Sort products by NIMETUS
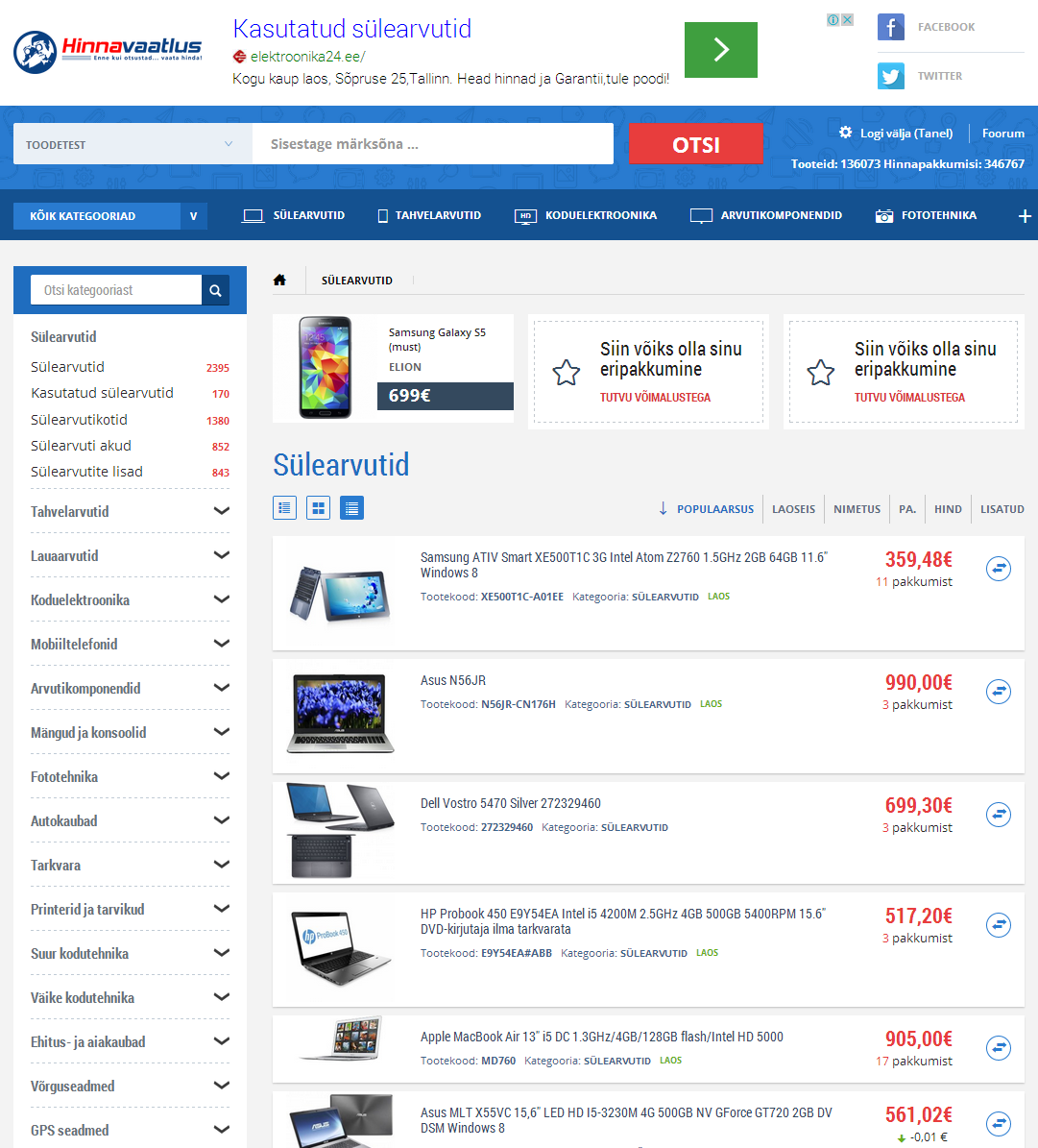Screen dimensions: 1038x1148 click(x=857, y=509)
